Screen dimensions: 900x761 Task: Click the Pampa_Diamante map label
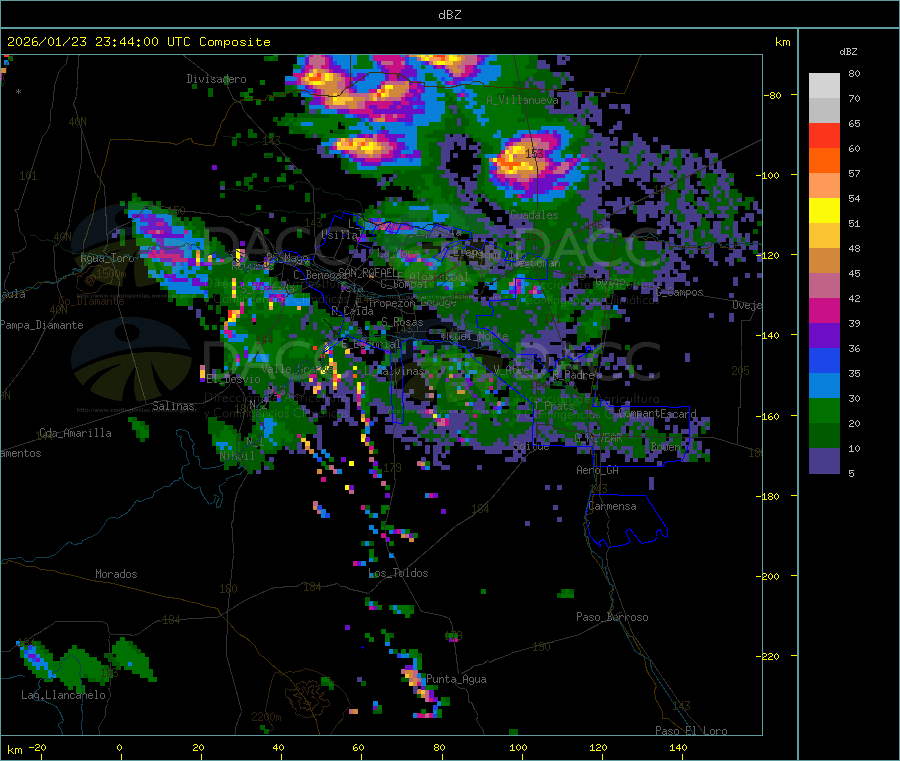point(42,325)
